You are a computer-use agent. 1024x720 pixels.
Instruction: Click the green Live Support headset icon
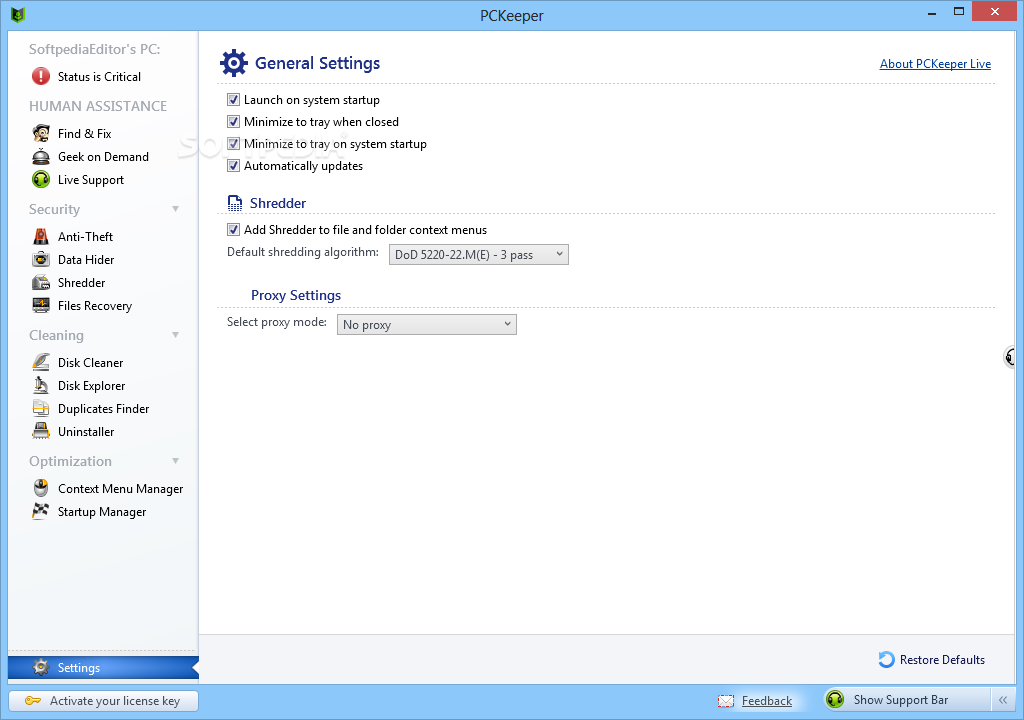(40, 180)
